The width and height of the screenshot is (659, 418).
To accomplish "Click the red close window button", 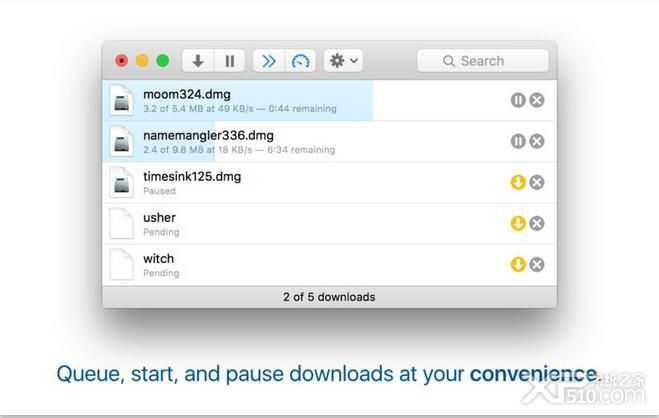I will (122, 61).
